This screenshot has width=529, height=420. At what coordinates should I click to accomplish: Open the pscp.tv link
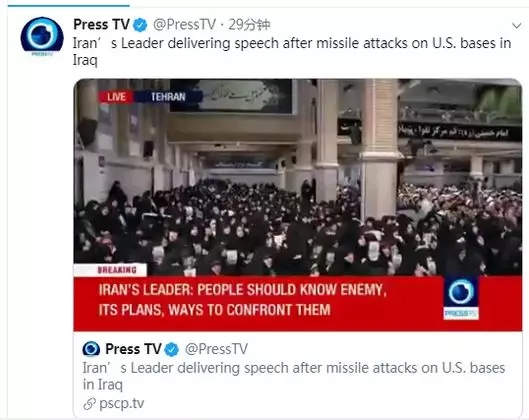(x=121, y=403)
